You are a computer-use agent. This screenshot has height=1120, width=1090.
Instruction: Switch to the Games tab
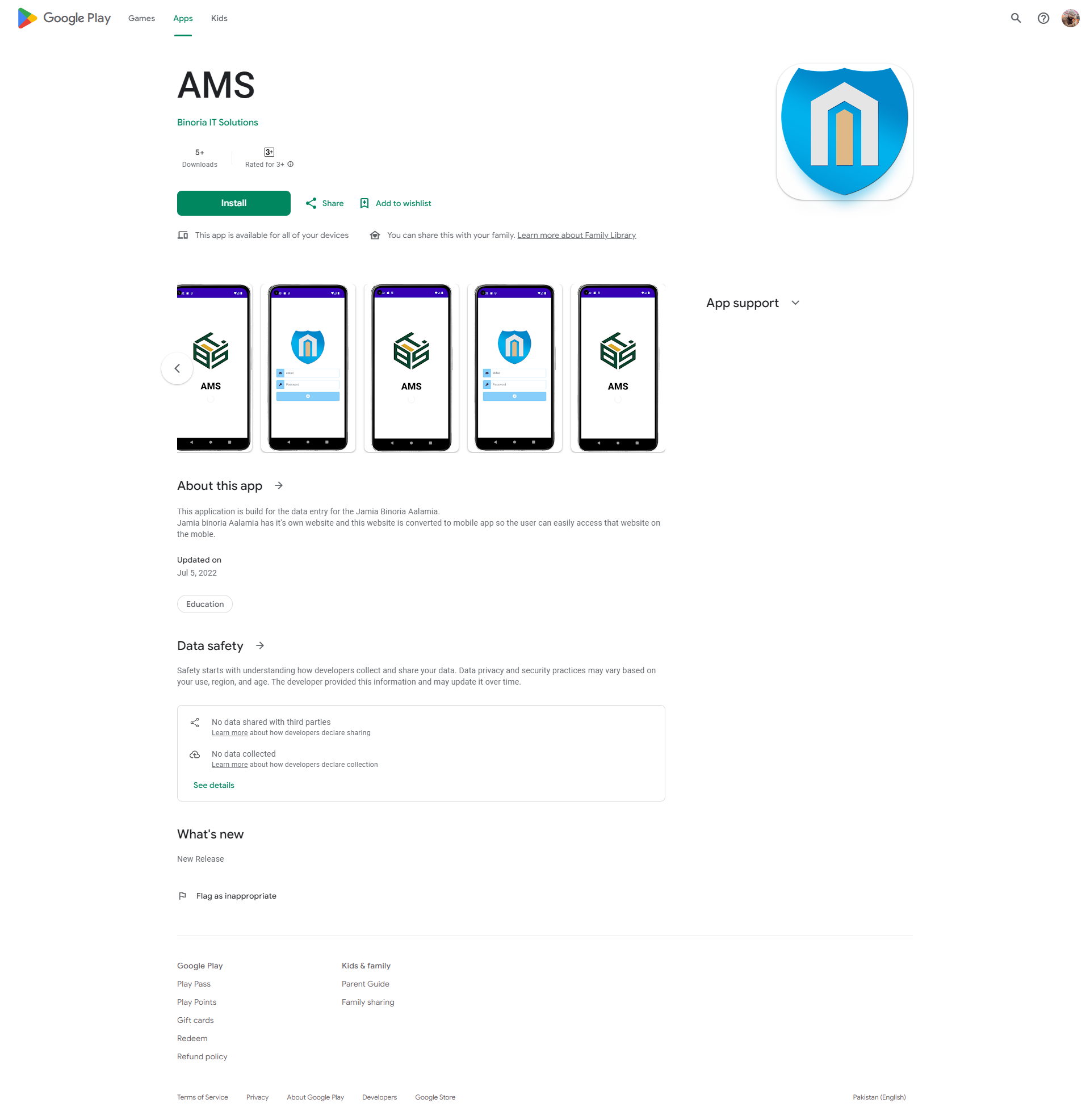pos(141,18)
